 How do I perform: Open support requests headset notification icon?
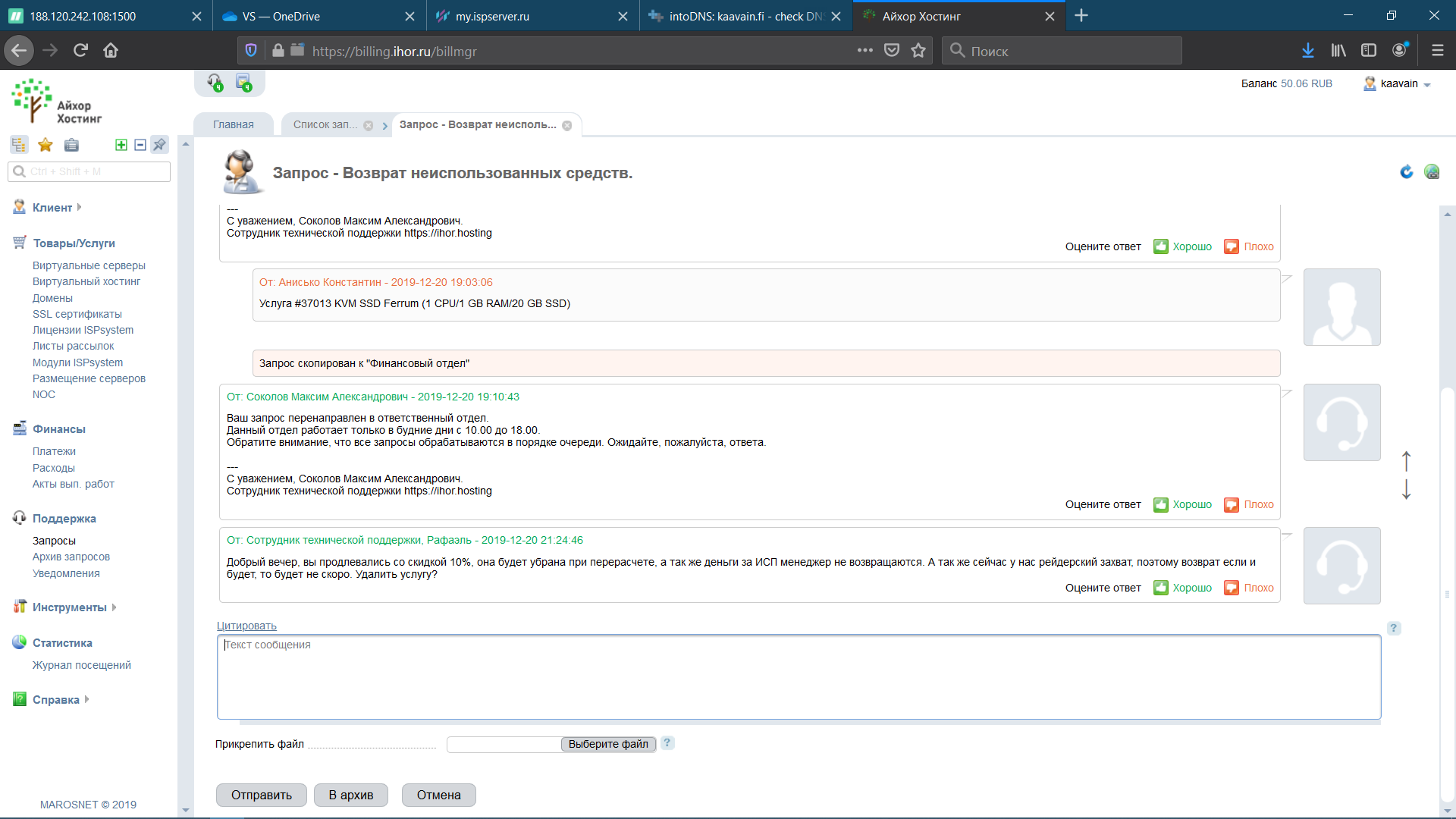(x=215, y=82)
